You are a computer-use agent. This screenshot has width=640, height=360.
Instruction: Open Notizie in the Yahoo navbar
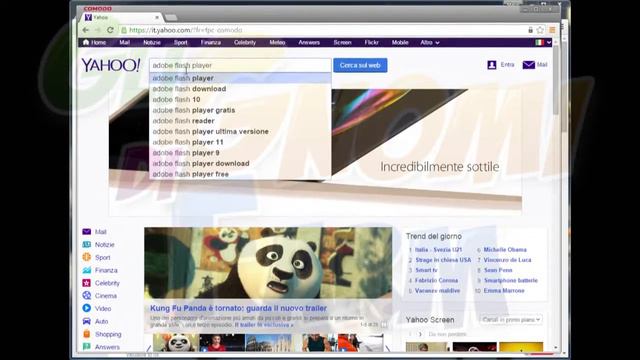(152, 42)
